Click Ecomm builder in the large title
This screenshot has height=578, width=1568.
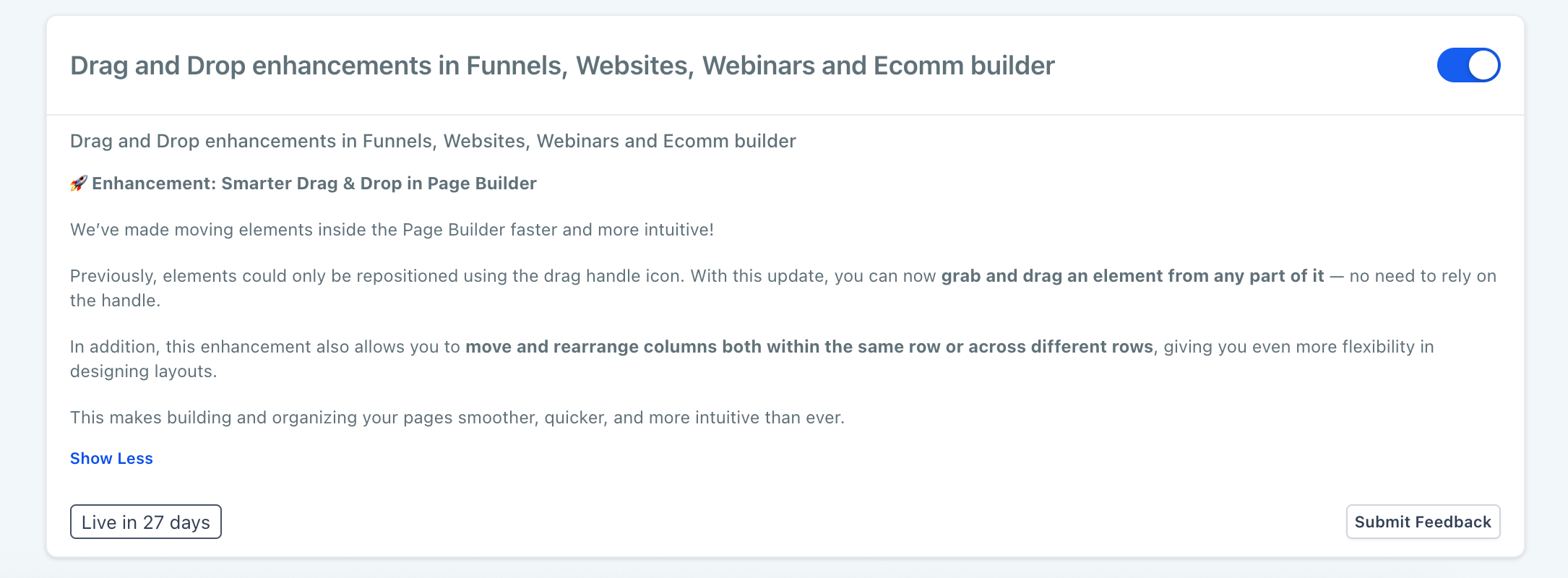[964, 66]
